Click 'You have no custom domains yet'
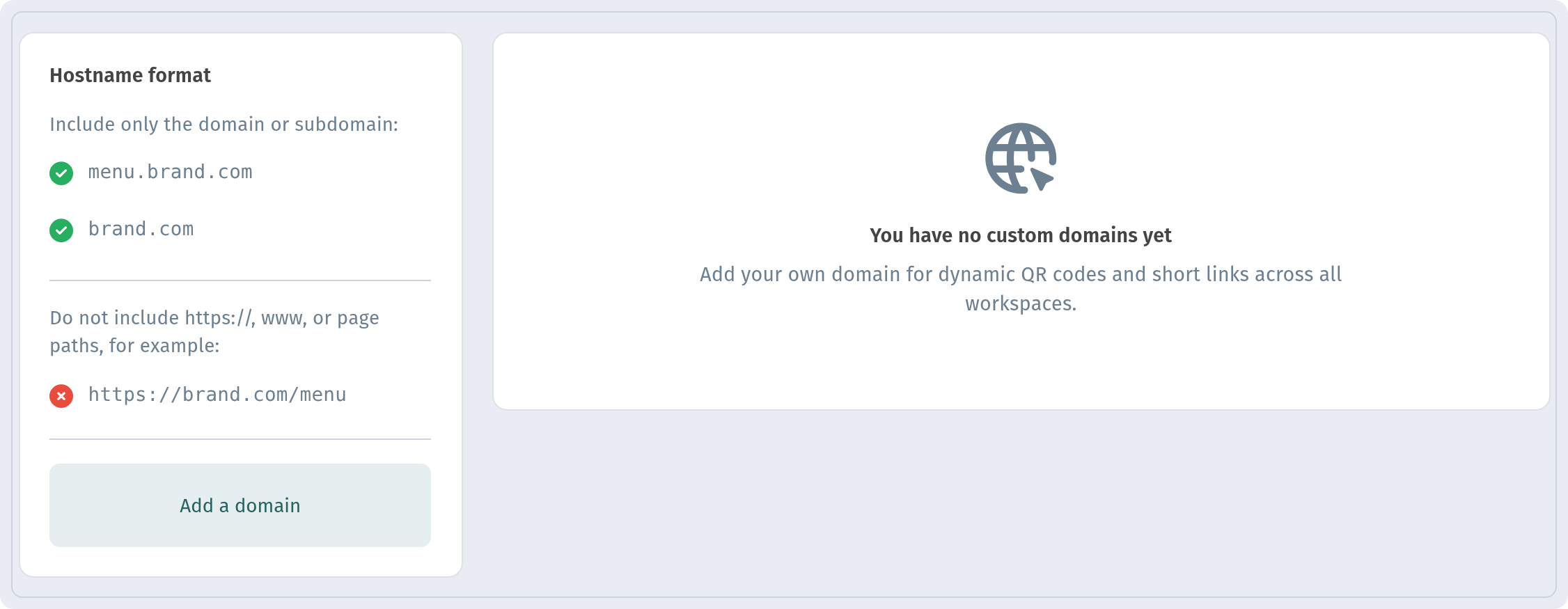The image size is (1568, 609). tap(1021, 235)
